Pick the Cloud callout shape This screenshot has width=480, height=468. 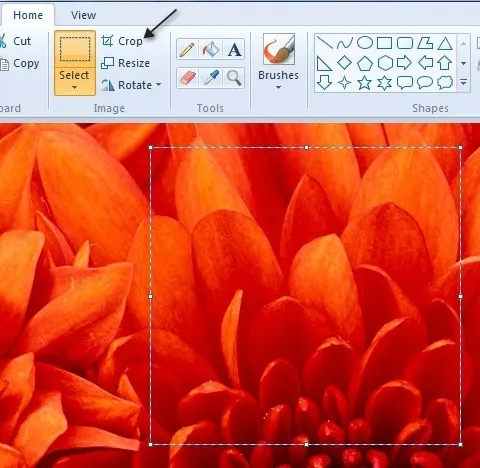(445, 83)
